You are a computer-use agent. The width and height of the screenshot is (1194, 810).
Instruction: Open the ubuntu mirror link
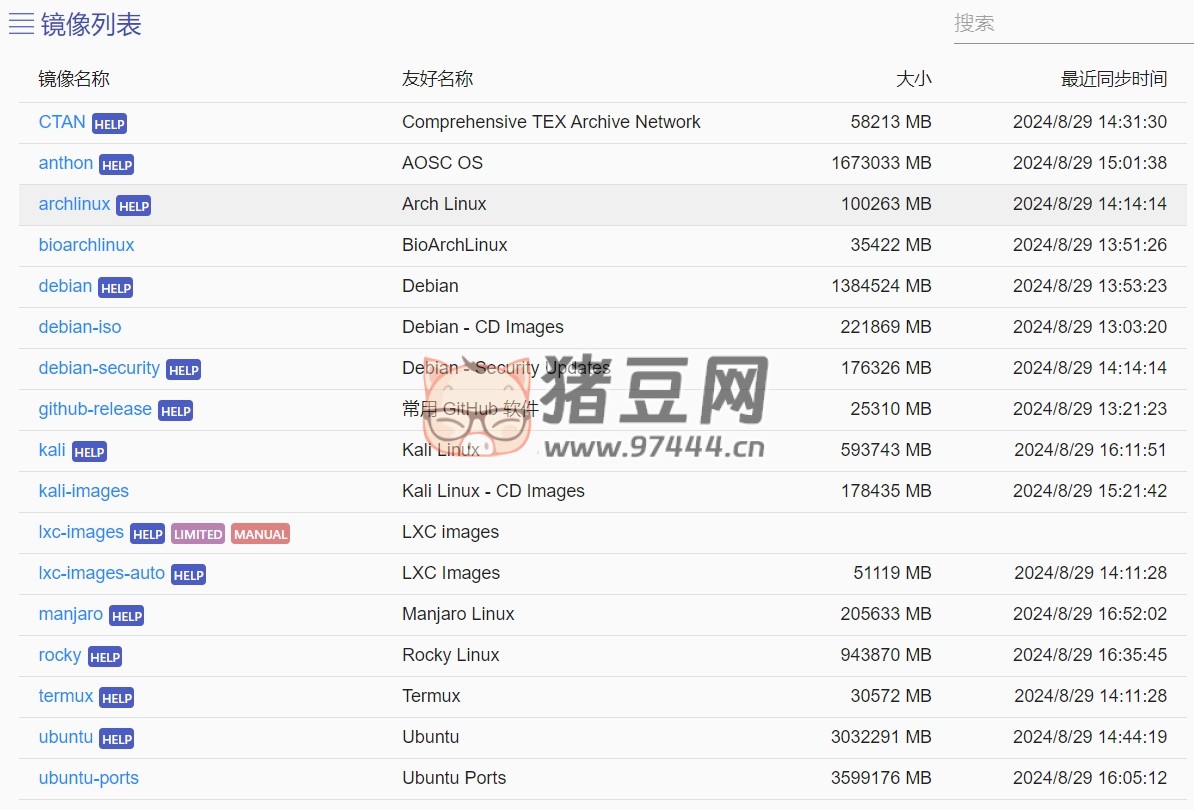[x=65, y=738]
